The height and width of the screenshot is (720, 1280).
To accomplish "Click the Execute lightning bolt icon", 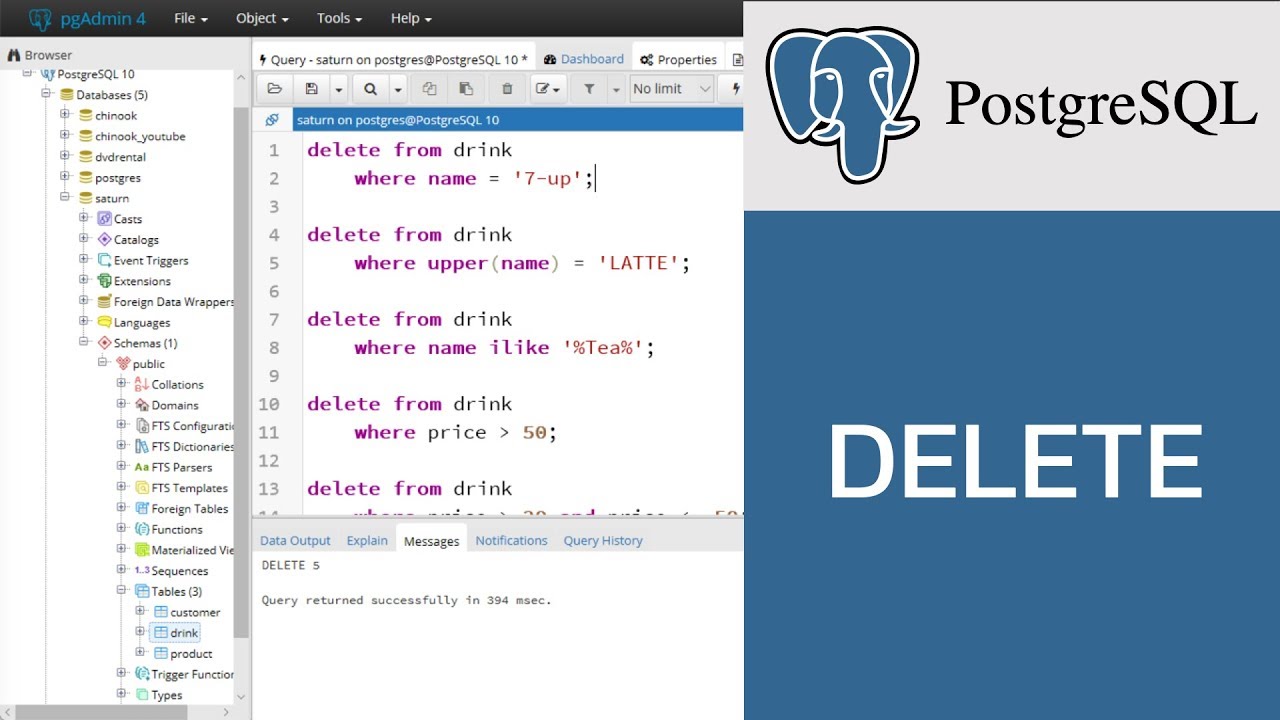I will pyautogui.click(x=736, y=89).
